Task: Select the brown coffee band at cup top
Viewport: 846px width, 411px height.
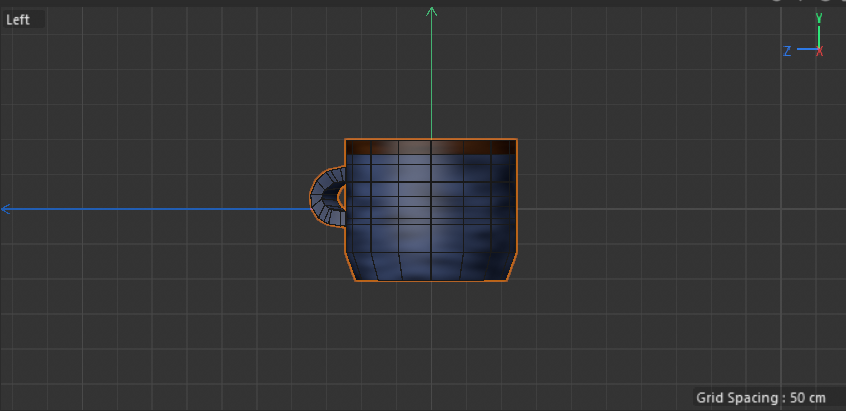Action: [431, 147]
